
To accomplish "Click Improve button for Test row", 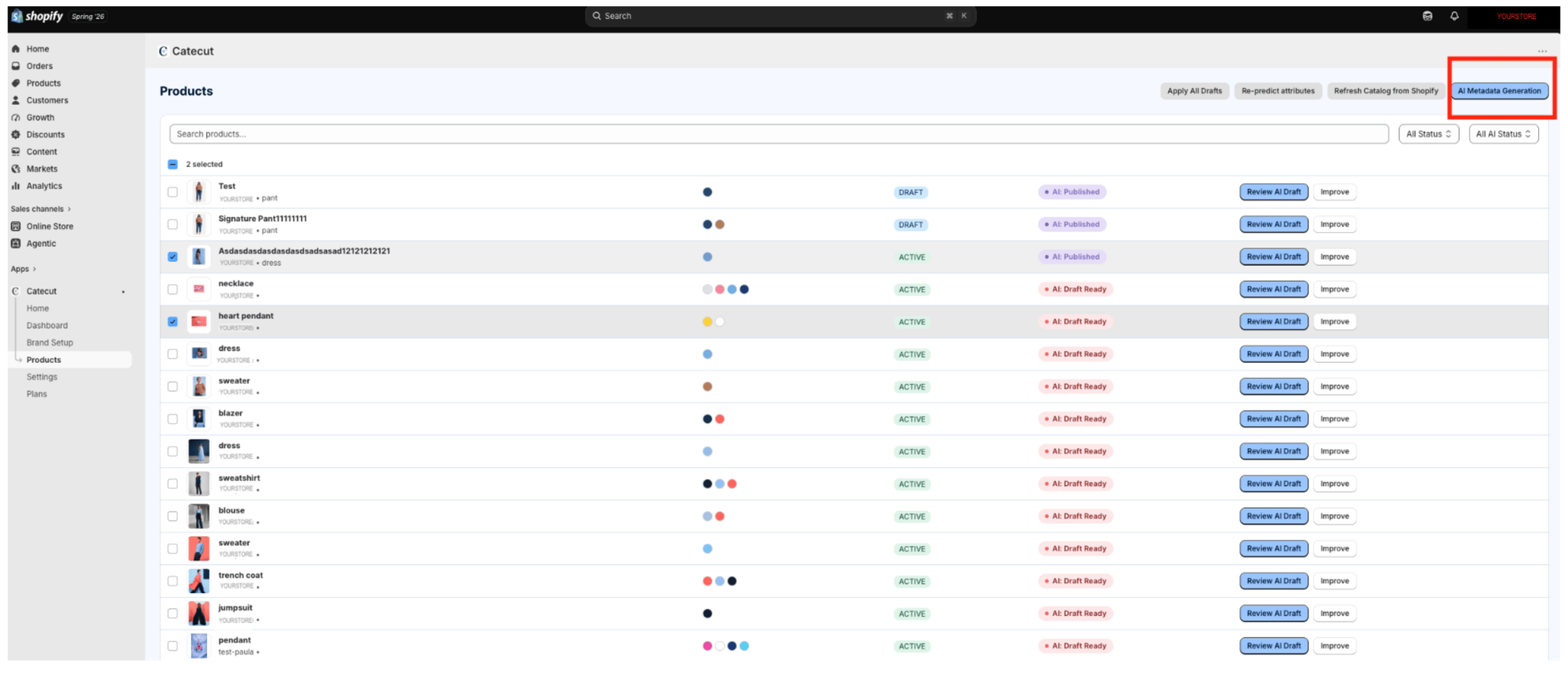I will coord(1334,192).
